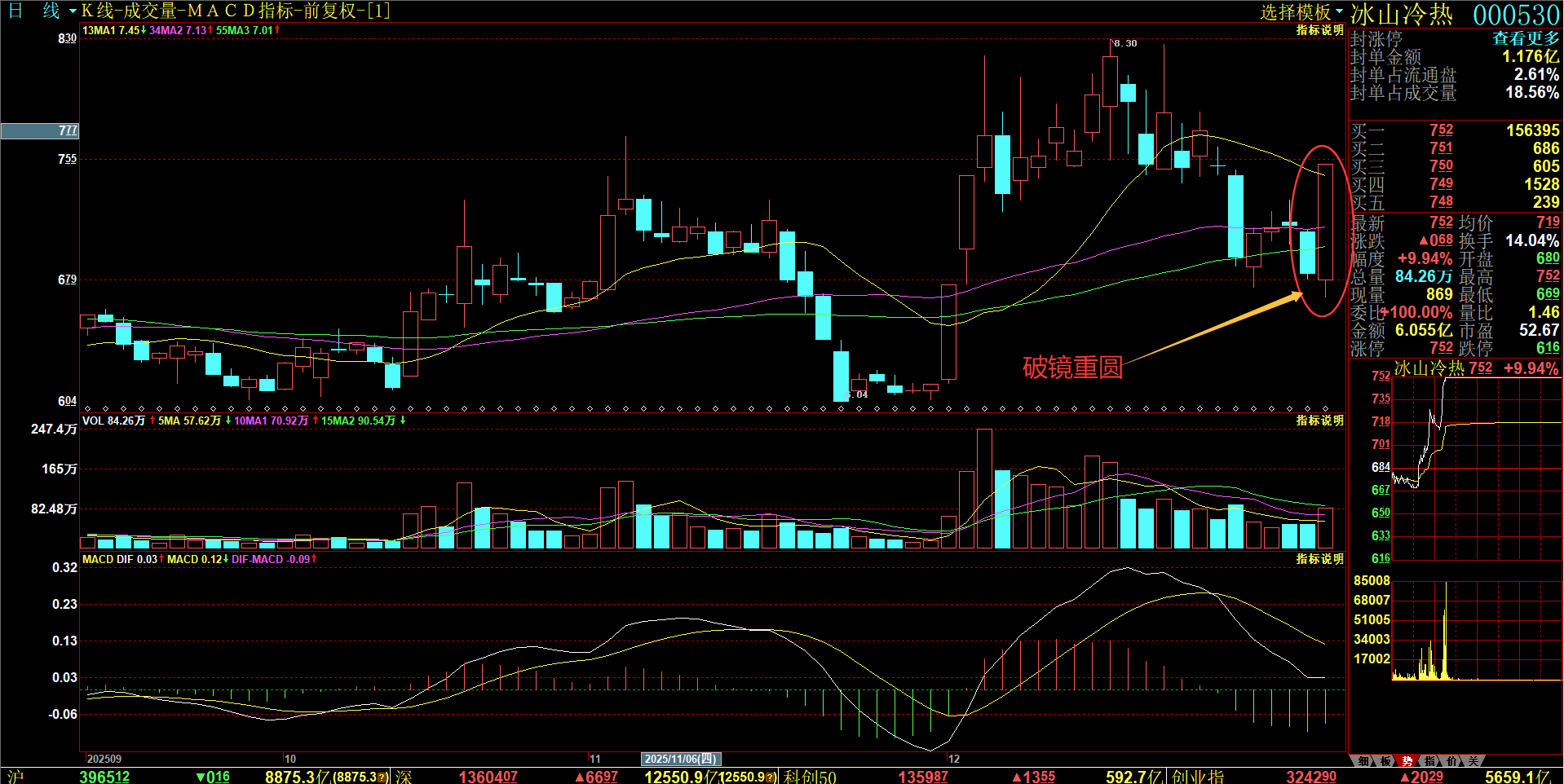This screenshot has height=784, width=1564.
Task: Click the 日线 period label
Action: (x=34, y=11)
